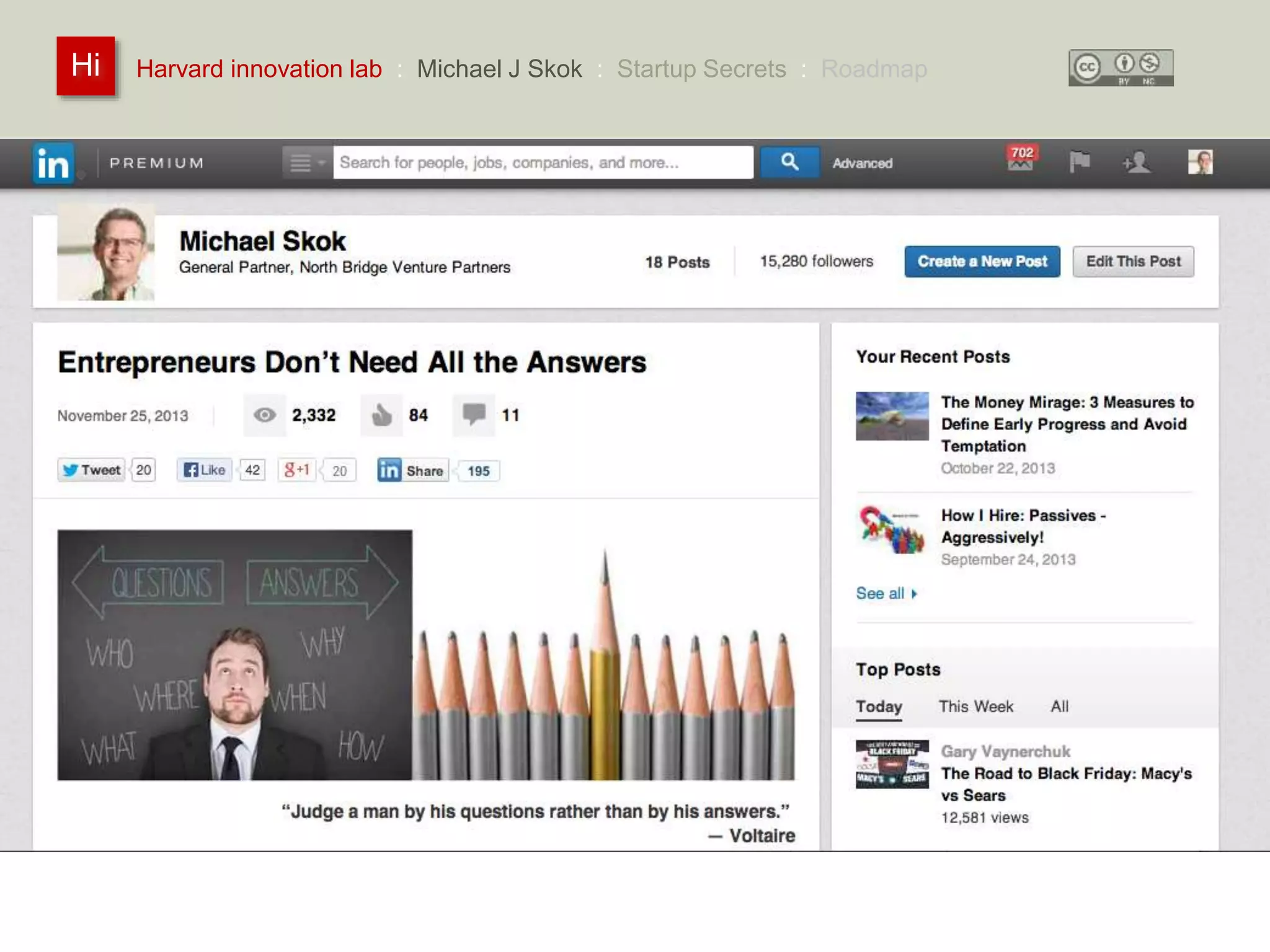1270x952 pixels.
Task: Click the Entrepreneurs Don't Need All the Answers title
Action: [352, 362]
